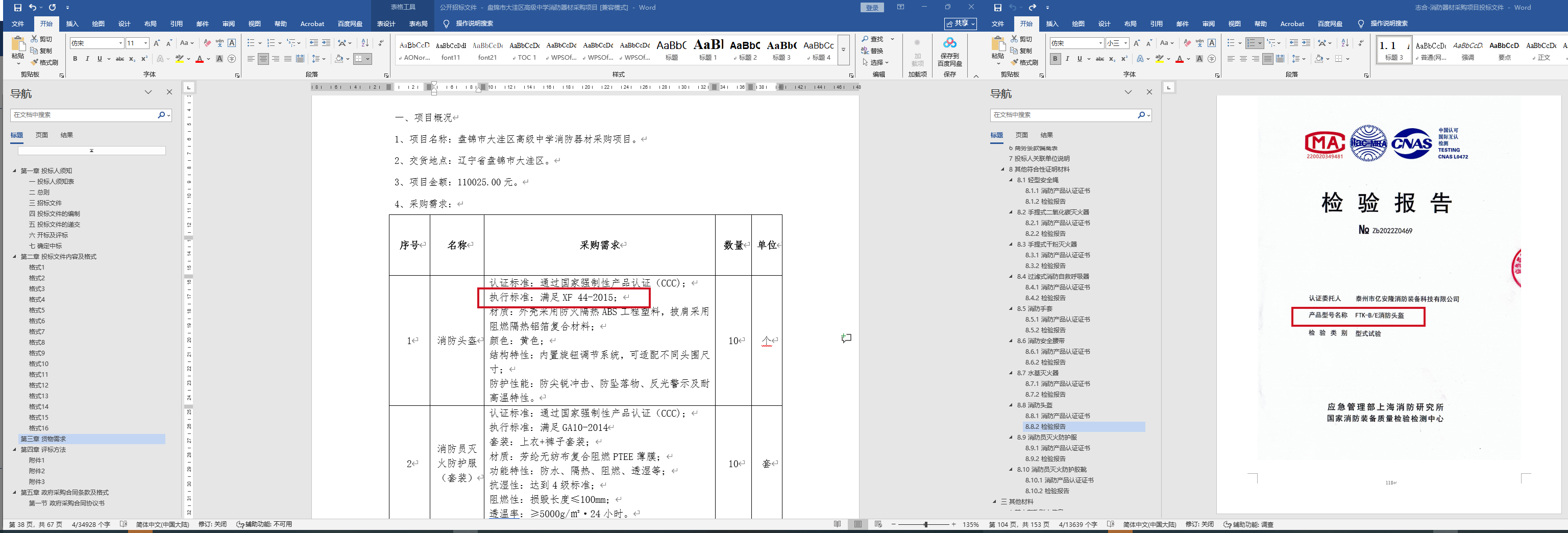Toggle the active Bold button in the 志合 window
Image resolution: width=1568 pixels, height=533 pixels.
[x=1056, y=59]
